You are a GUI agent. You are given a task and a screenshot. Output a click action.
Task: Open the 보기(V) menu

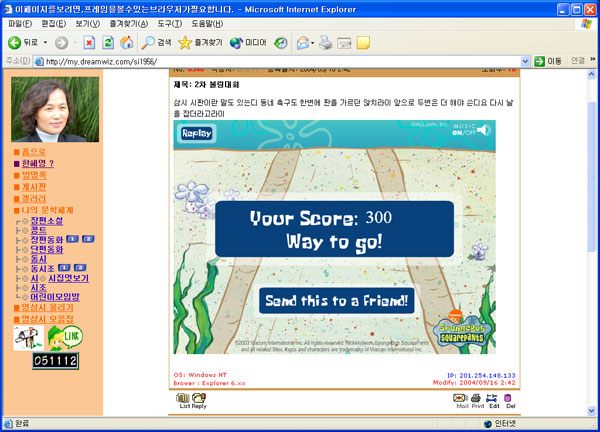click(87, 24)
